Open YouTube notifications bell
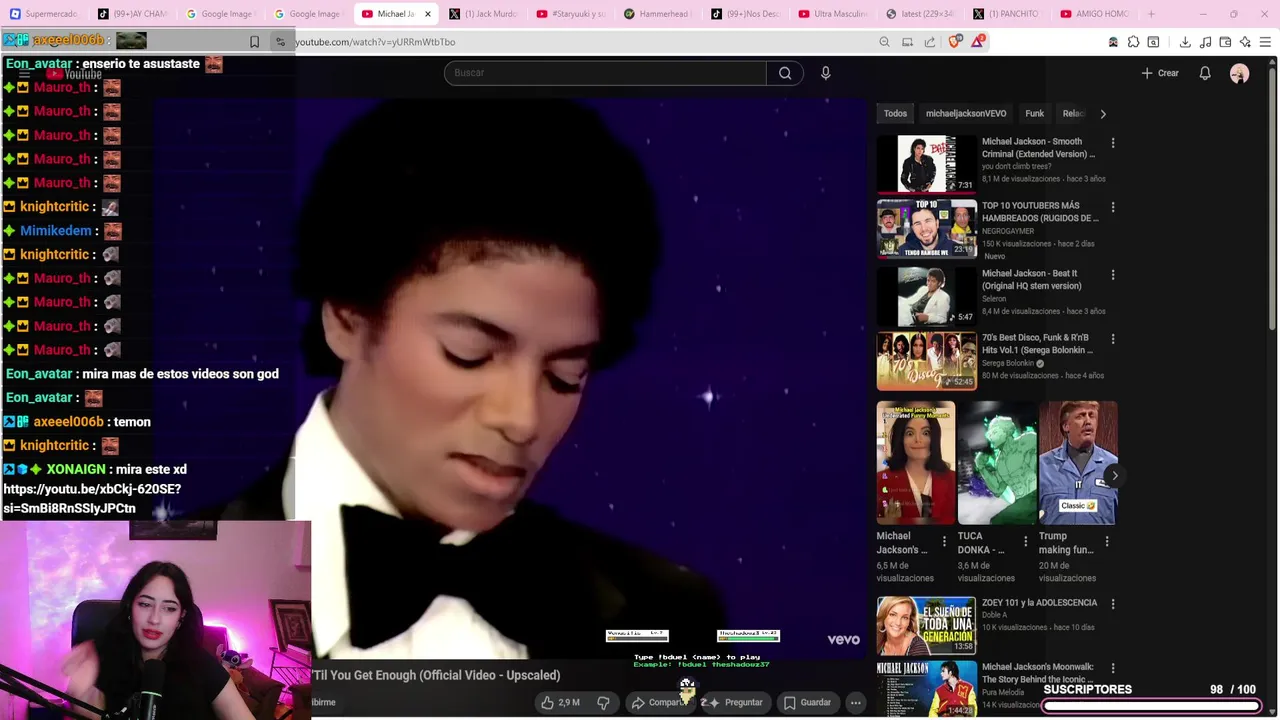The width and height of the screenshot is (1280, 720). pyautogui.click(x=1205, y=73)
